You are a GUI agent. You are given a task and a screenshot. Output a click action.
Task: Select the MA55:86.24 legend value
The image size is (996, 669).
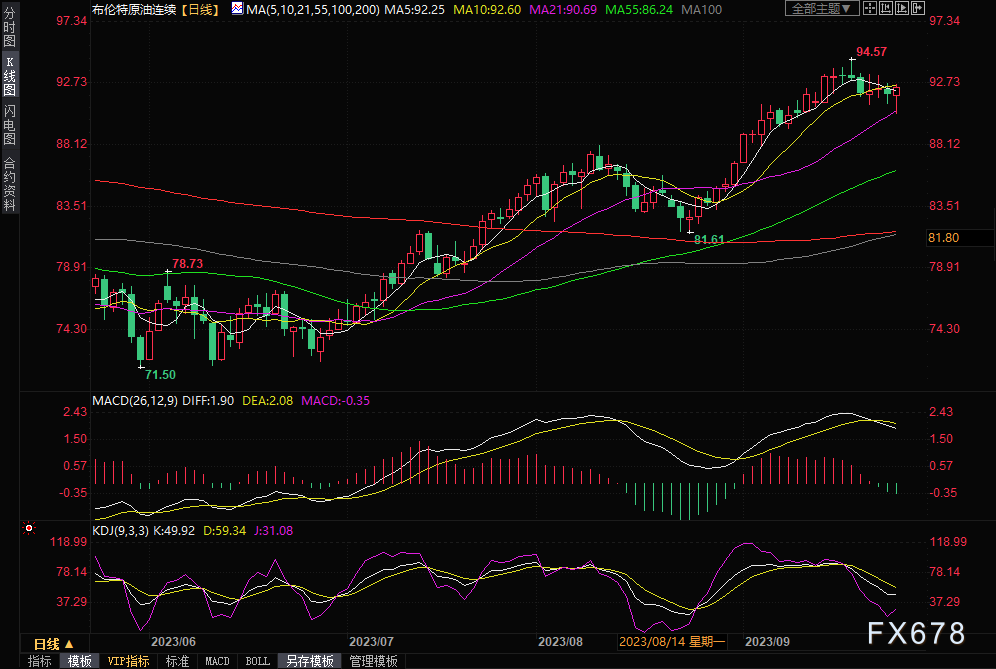(x=639, y=10)
